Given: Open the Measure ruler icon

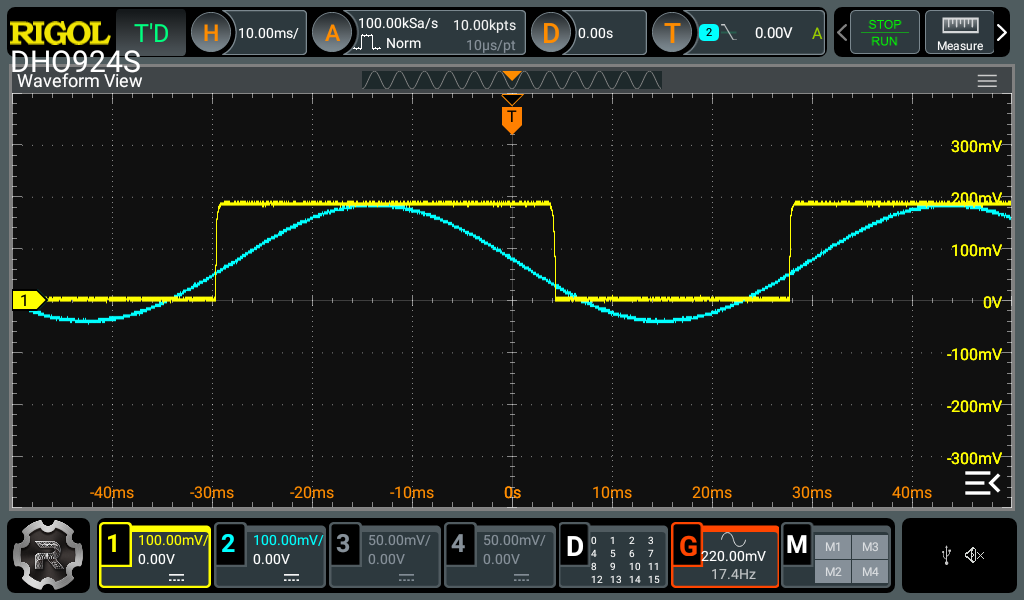Looking at the screenshot, I should pyautogui.click(x=959, y=33).
